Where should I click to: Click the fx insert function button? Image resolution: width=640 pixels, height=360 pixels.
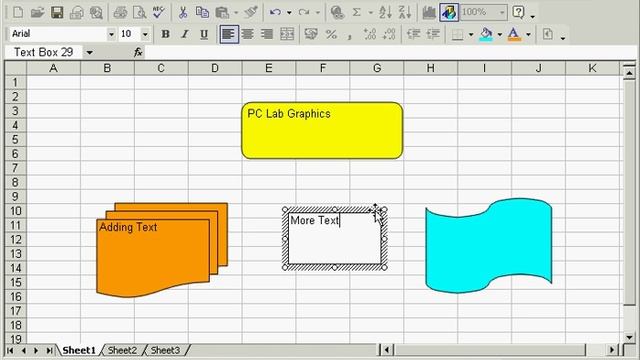point(138,52)
